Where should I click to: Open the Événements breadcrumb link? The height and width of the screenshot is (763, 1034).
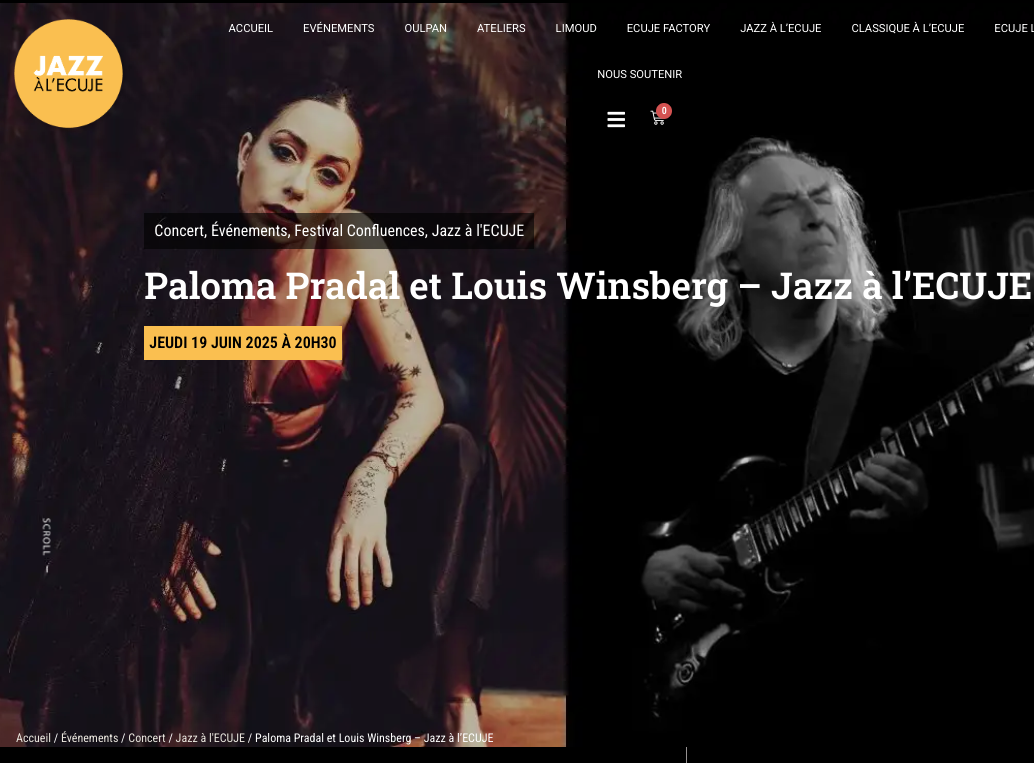pos(90,738)
